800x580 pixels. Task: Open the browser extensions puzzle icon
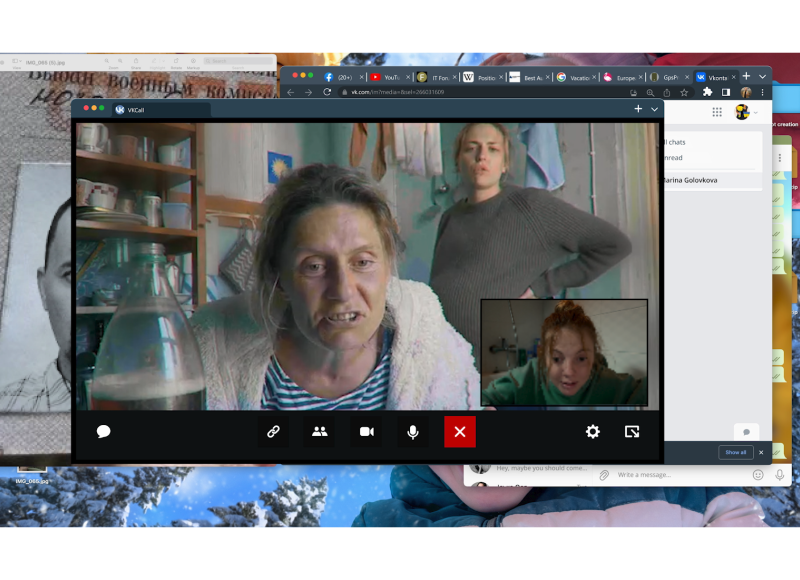(707, 92)
